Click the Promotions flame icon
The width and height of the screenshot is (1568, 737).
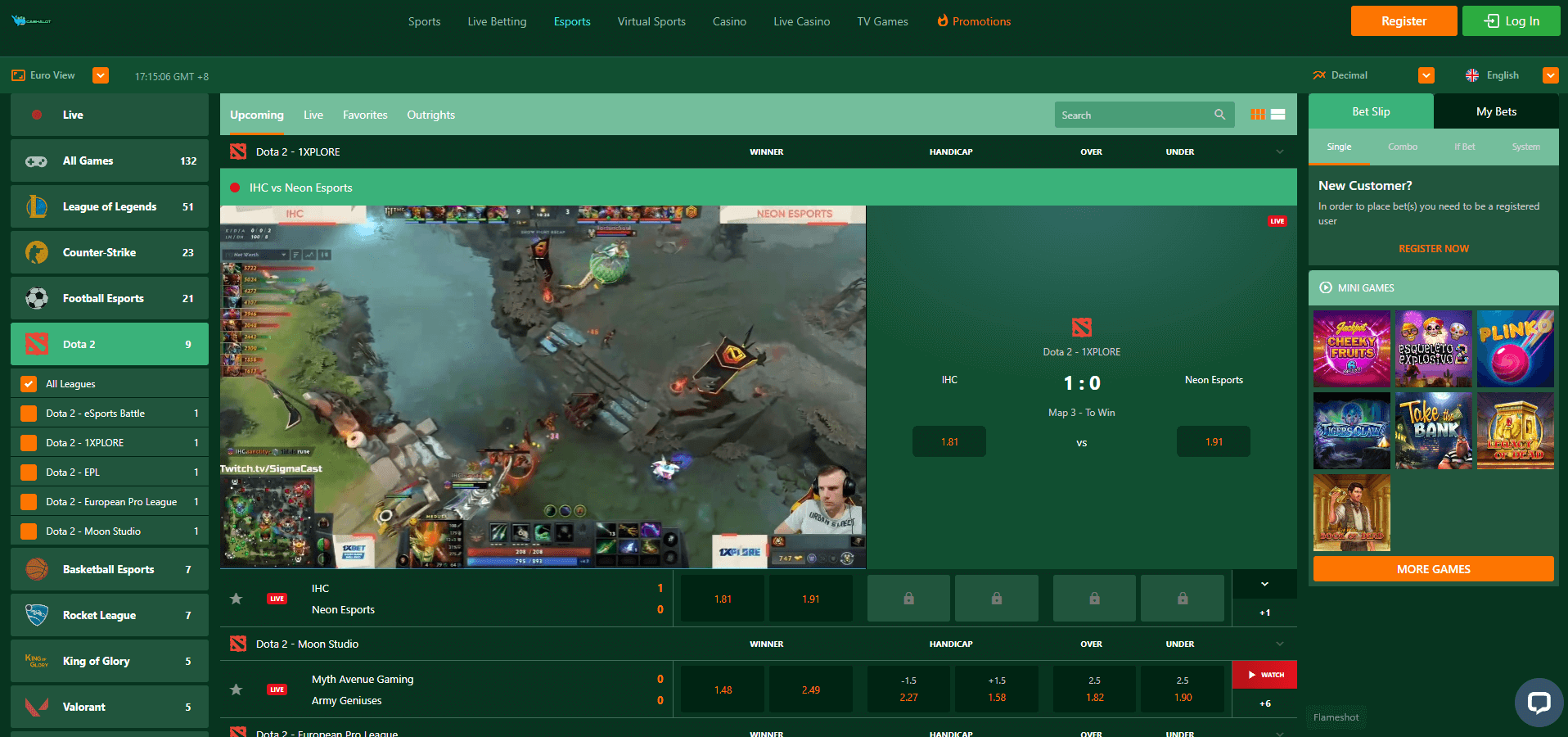click(x=943, y=20)
